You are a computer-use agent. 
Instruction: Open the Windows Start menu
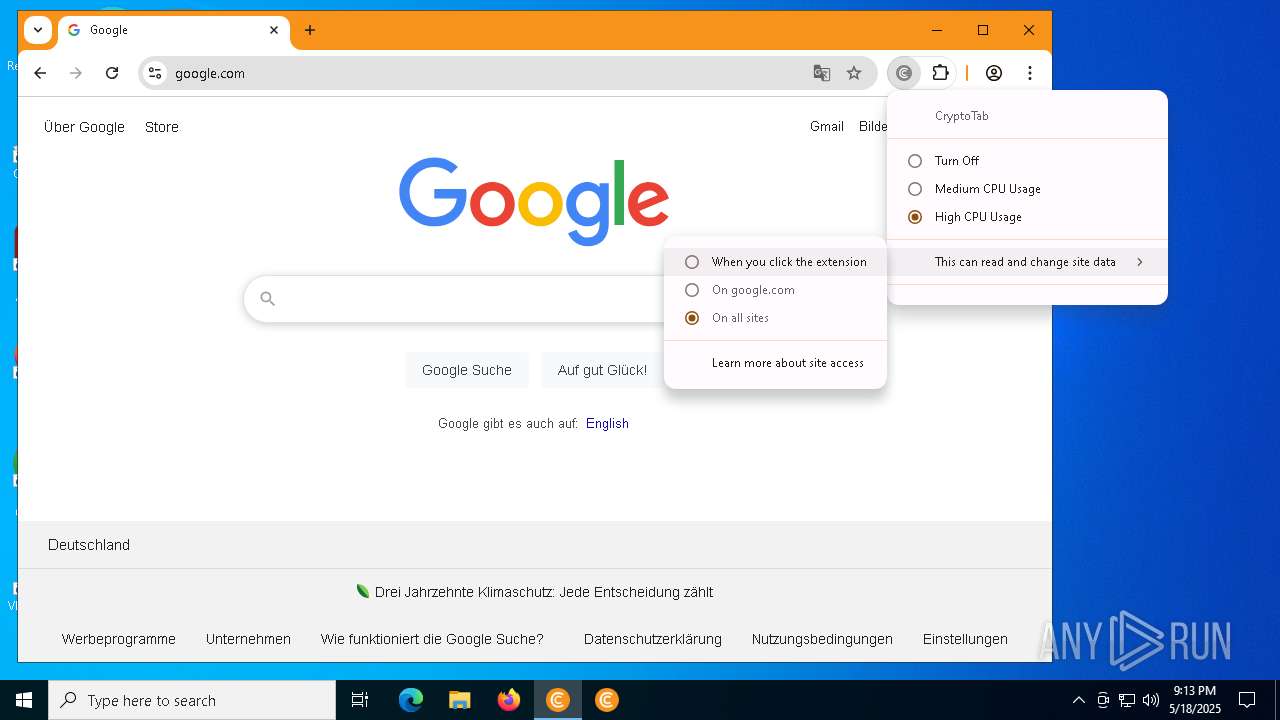[24, 700]
